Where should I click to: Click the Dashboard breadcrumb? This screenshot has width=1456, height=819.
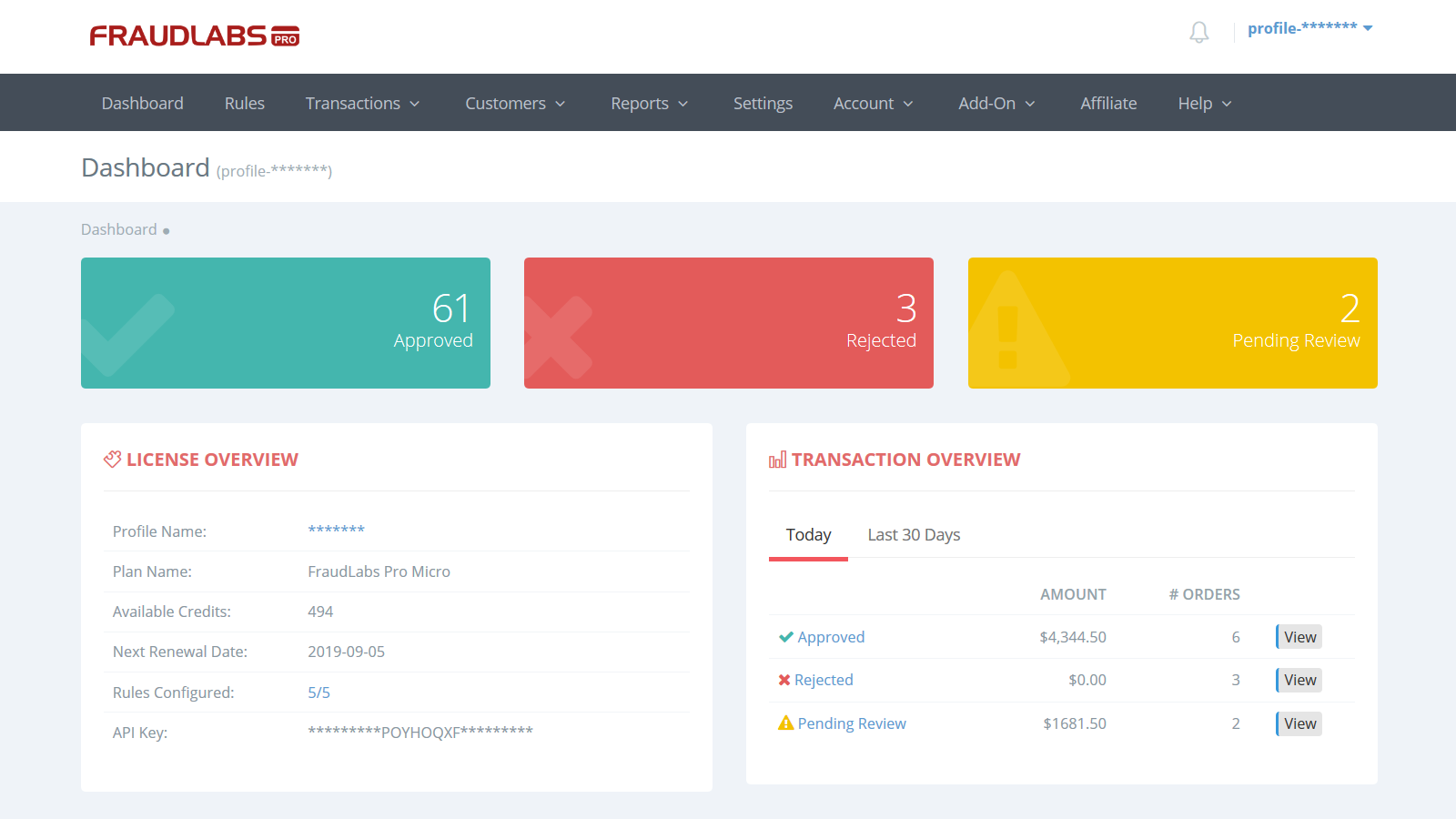point(118,229)
